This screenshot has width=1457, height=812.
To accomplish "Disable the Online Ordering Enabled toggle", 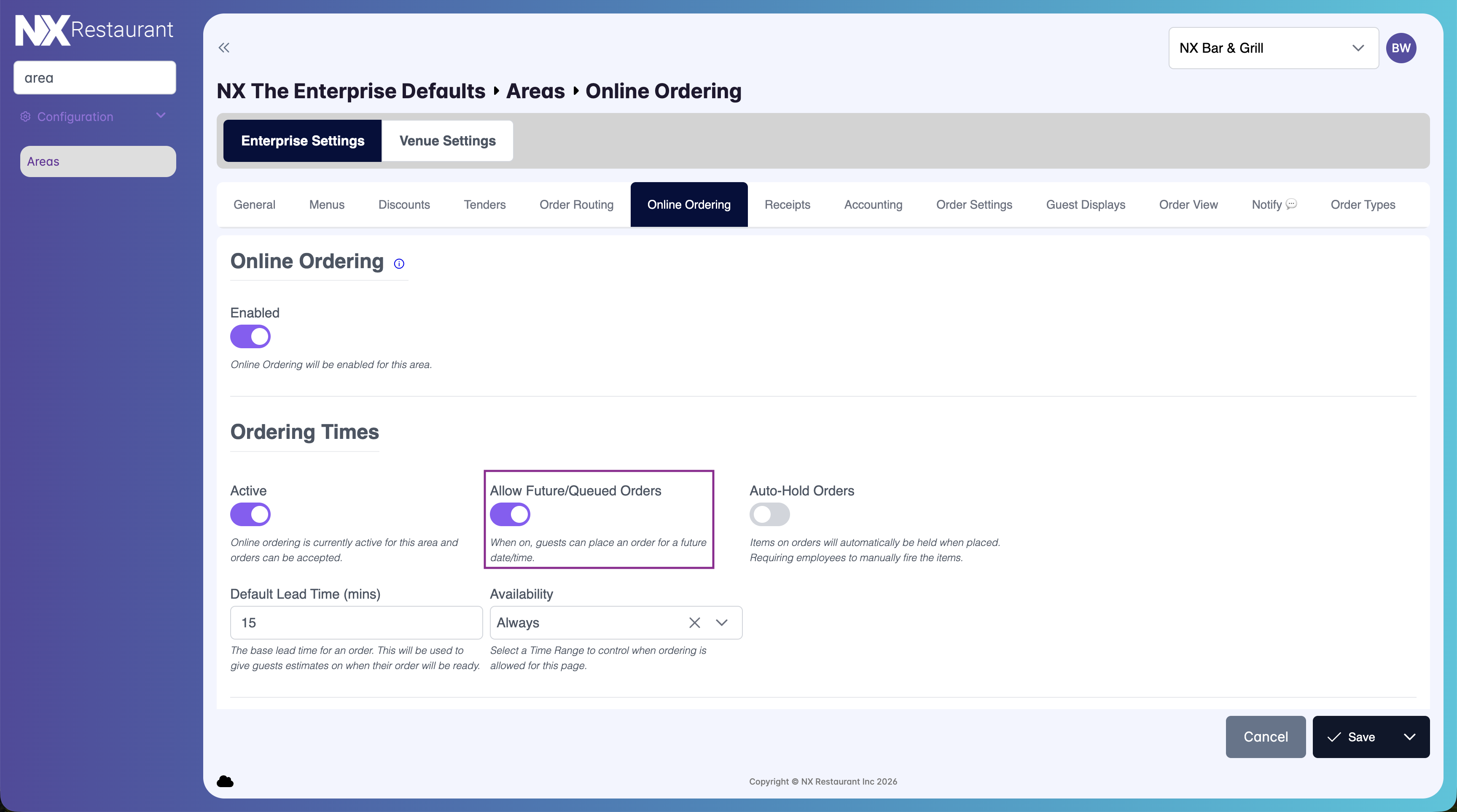I will click(x=250, y=336).
